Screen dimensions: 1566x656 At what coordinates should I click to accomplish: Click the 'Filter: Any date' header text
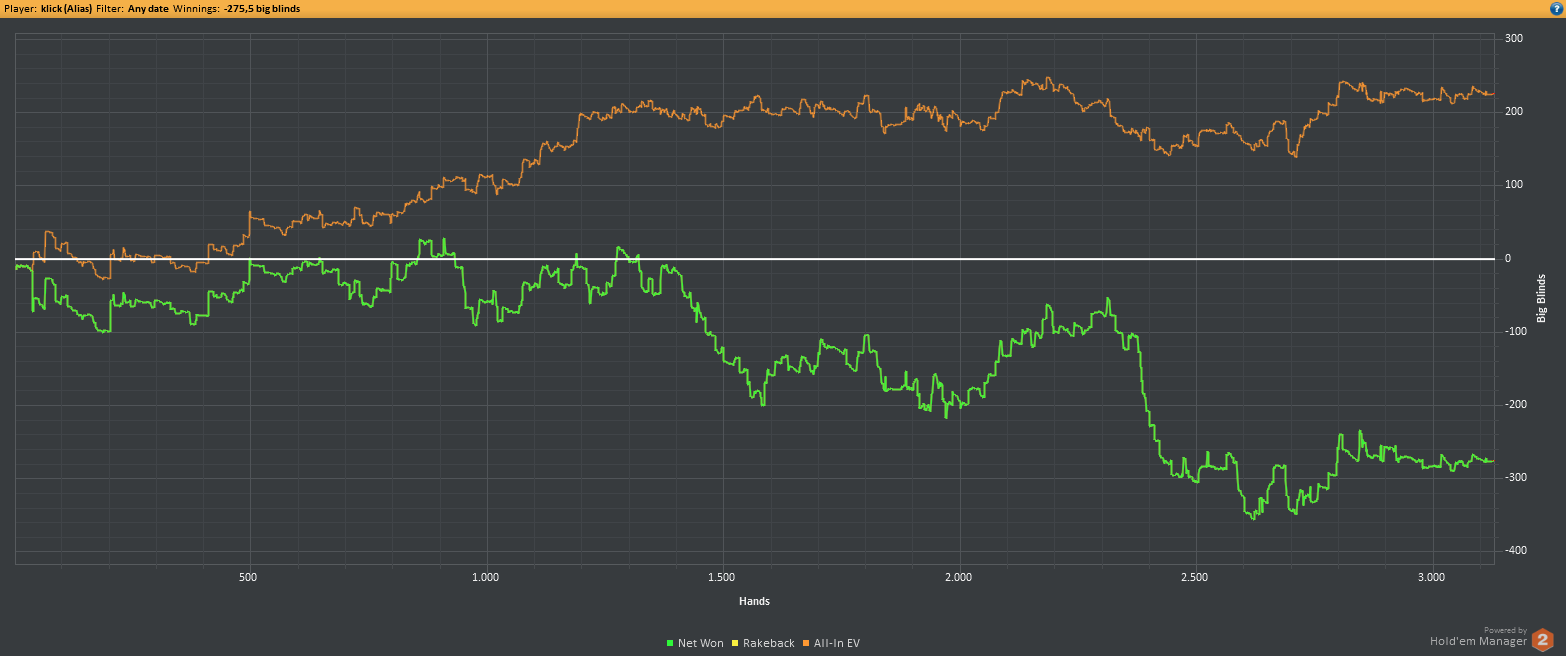coord(132,8)
